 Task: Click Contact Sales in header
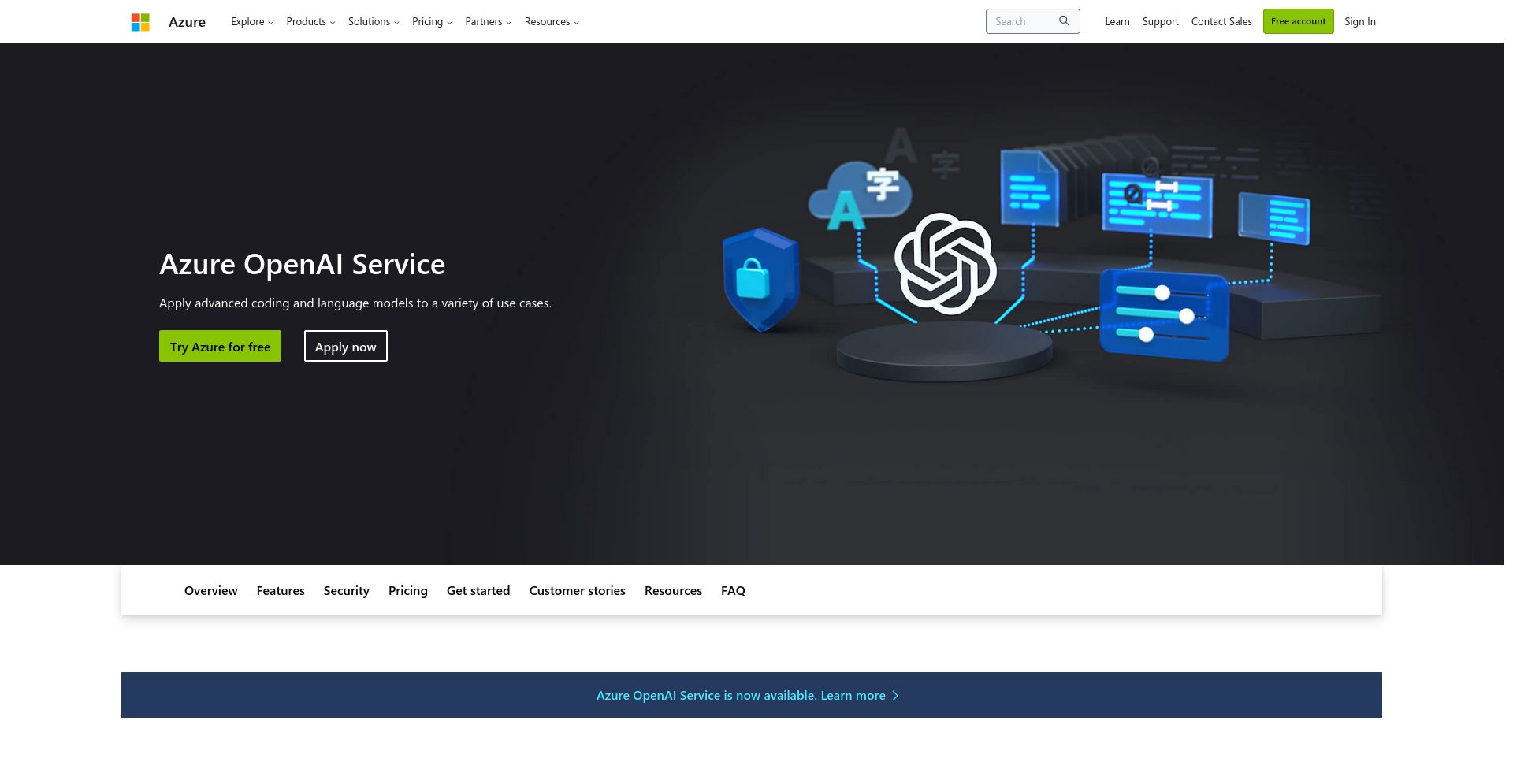point(1221,22)
